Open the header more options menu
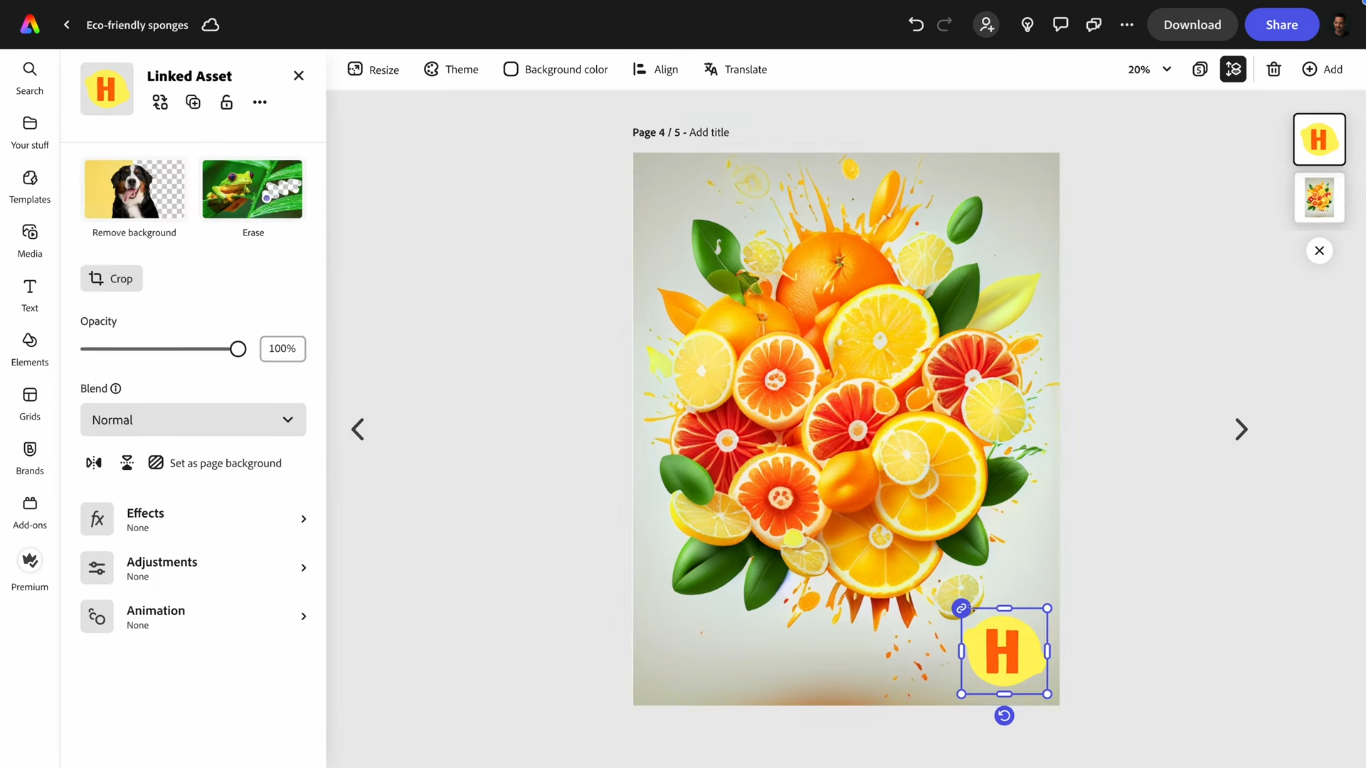 1127,25
